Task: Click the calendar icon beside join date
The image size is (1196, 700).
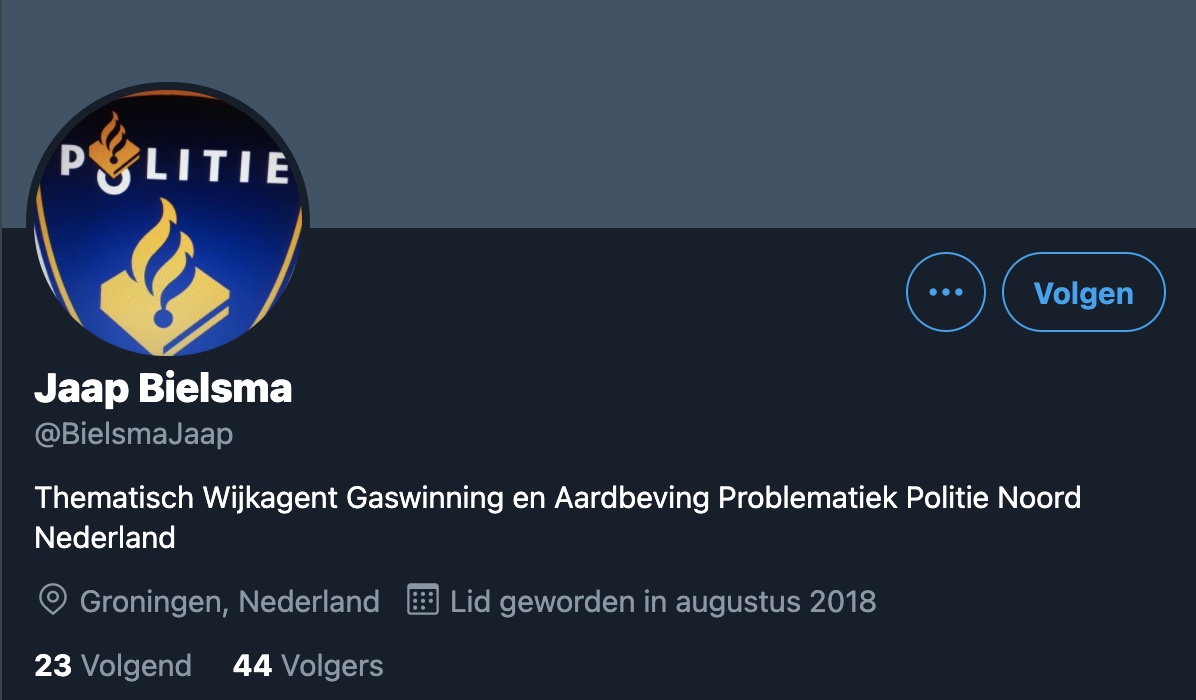Action: pos(423,600)
